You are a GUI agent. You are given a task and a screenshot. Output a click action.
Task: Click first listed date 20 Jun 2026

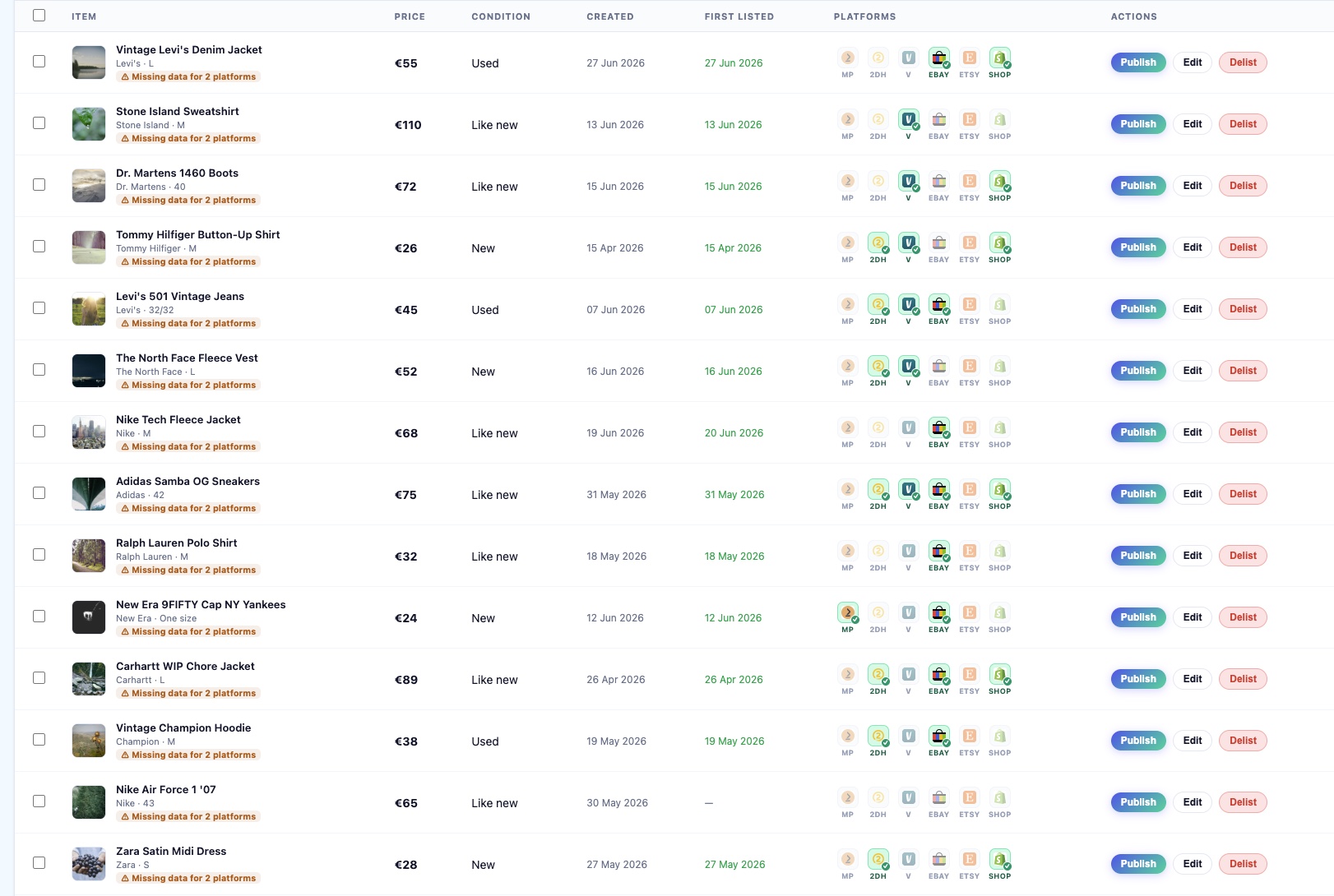click(734, 433)
